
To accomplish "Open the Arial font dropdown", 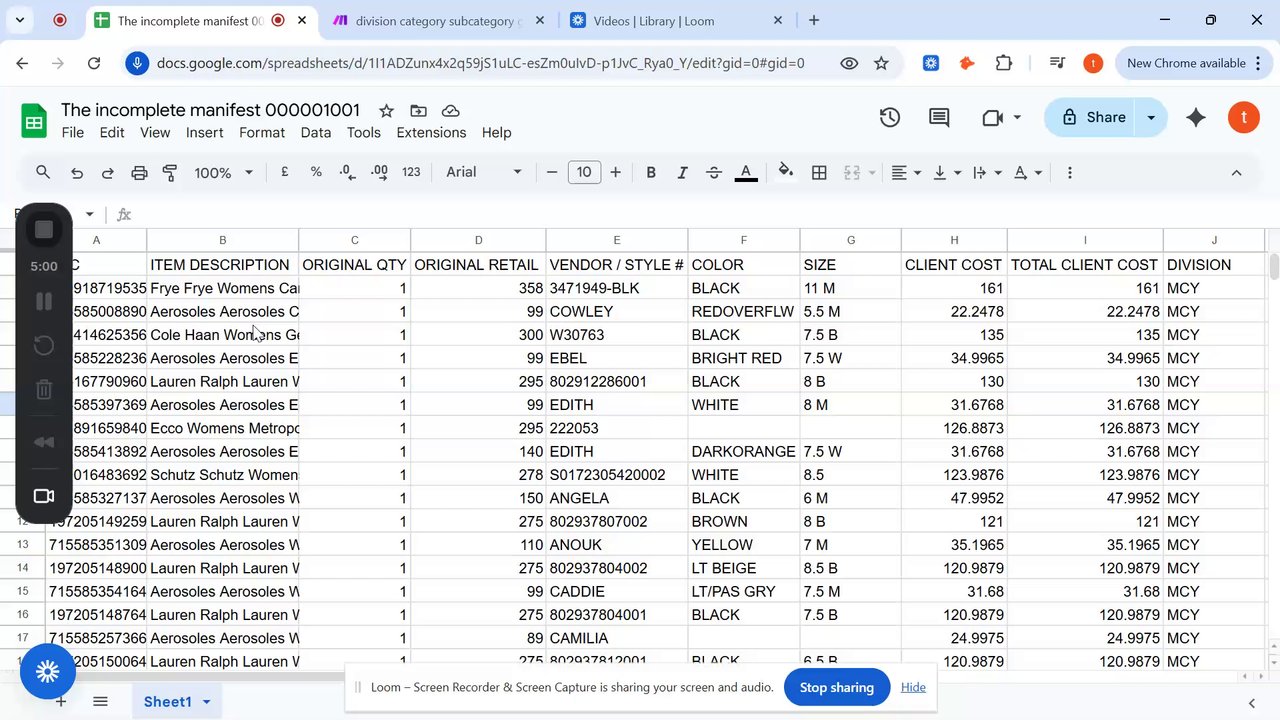I will (x=484, y=172).
